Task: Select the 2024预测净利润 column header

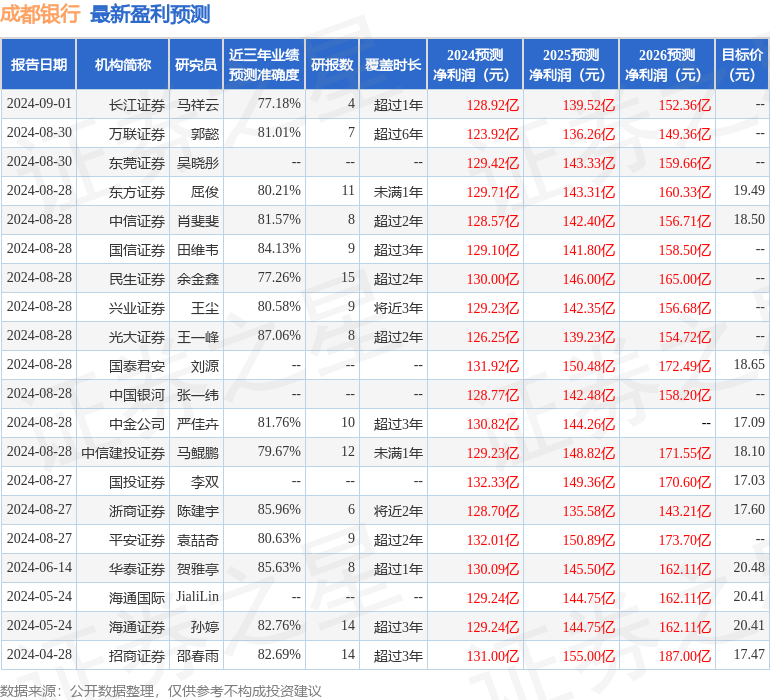Action: click(475, 64)
